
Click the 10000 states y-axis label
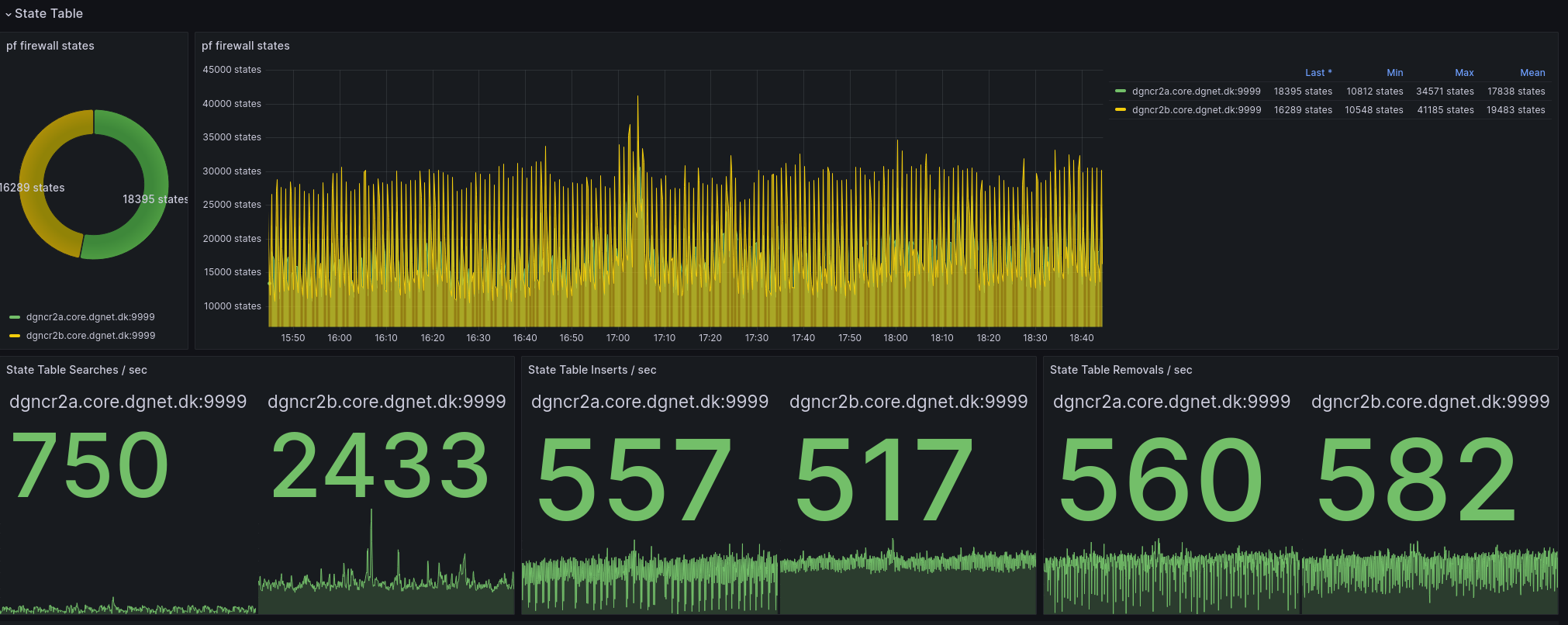click(233, 306)
